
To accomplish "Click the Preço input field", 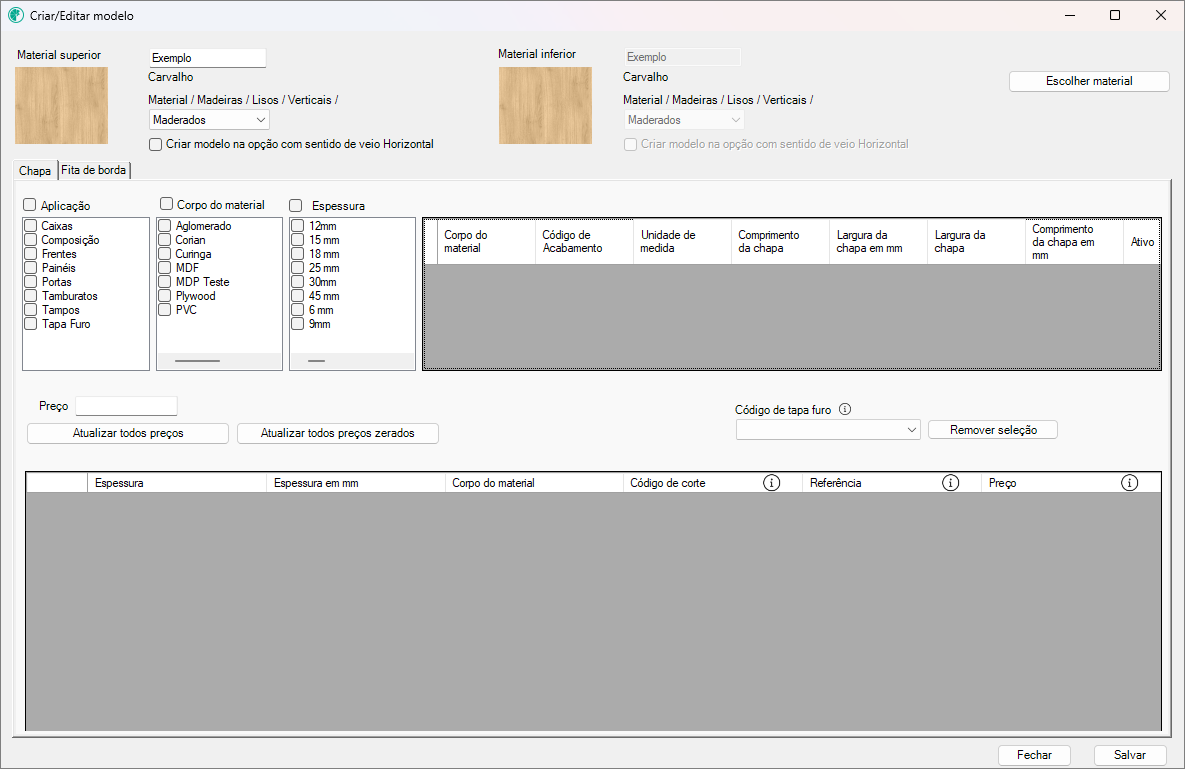I will (x=126, y=406).
